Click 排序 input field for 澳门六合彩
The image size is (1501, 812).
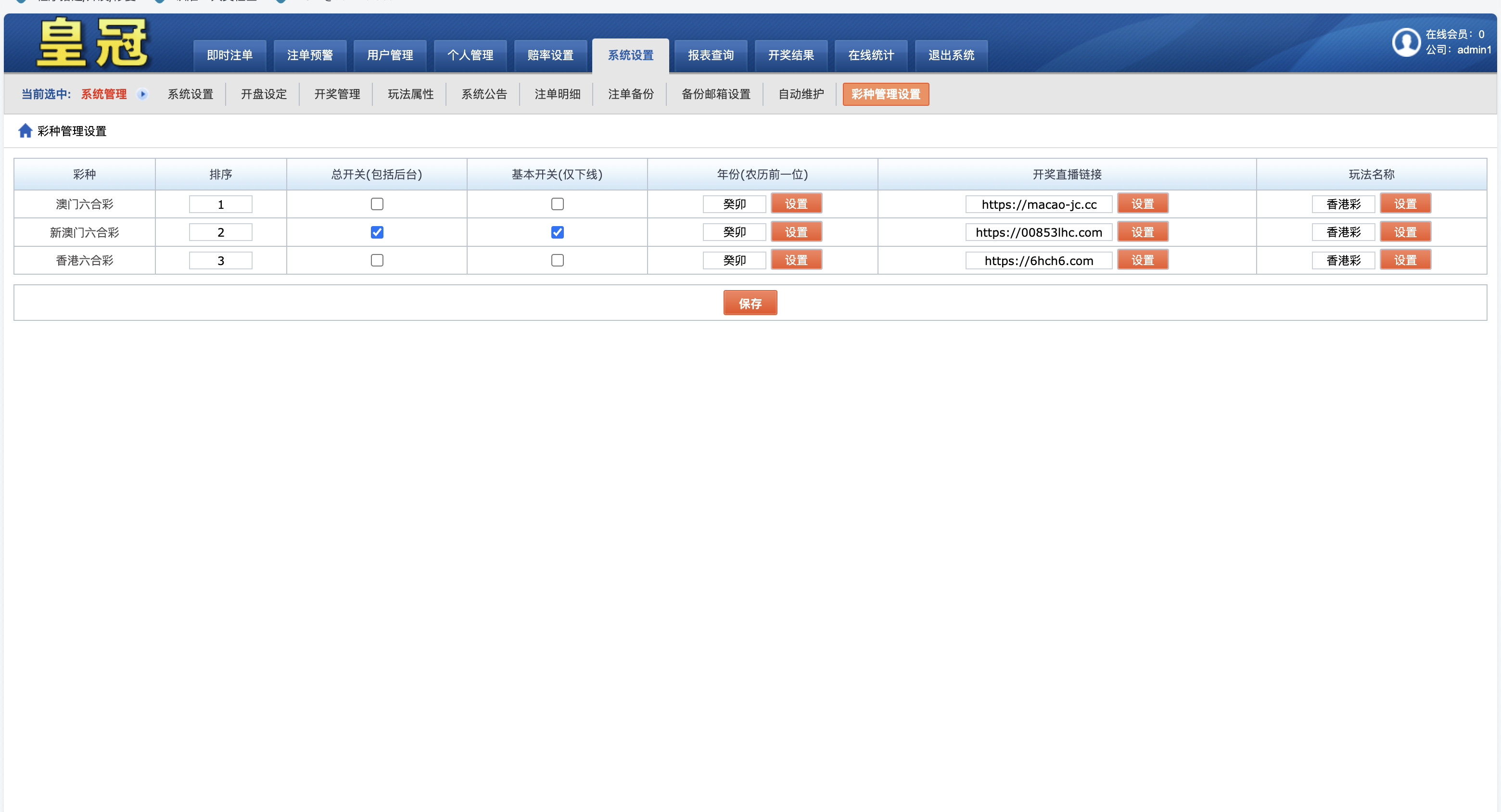point(220,204)
